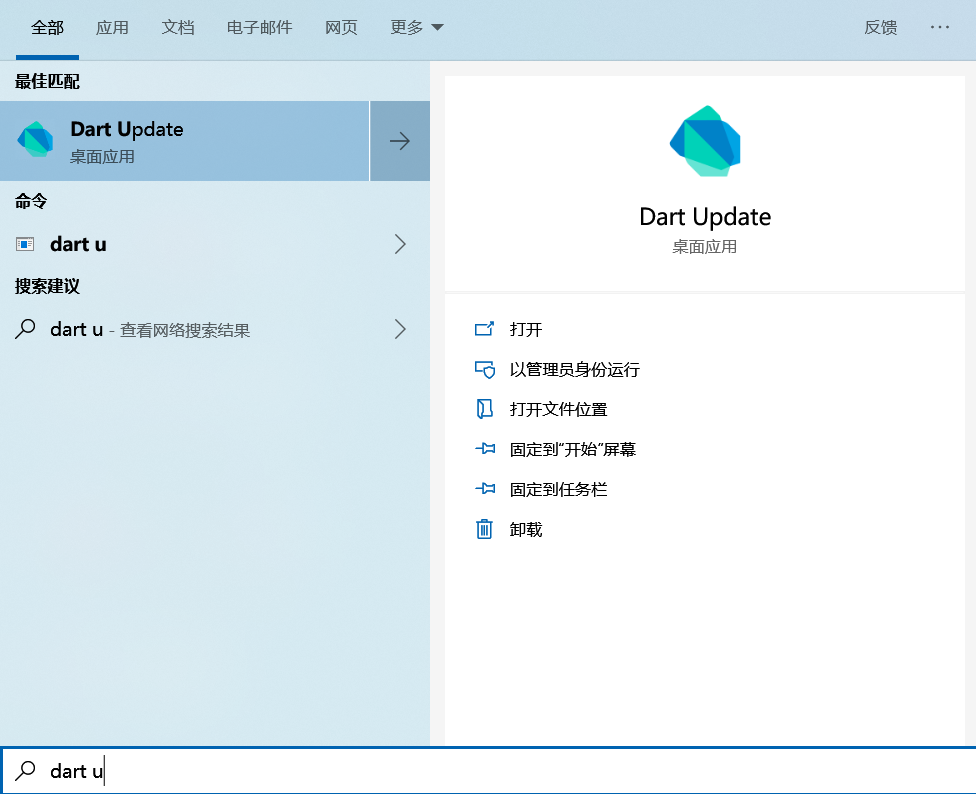Switch to the 文档 tab
This screenshot has height=794, width=976.
[178, 27]
